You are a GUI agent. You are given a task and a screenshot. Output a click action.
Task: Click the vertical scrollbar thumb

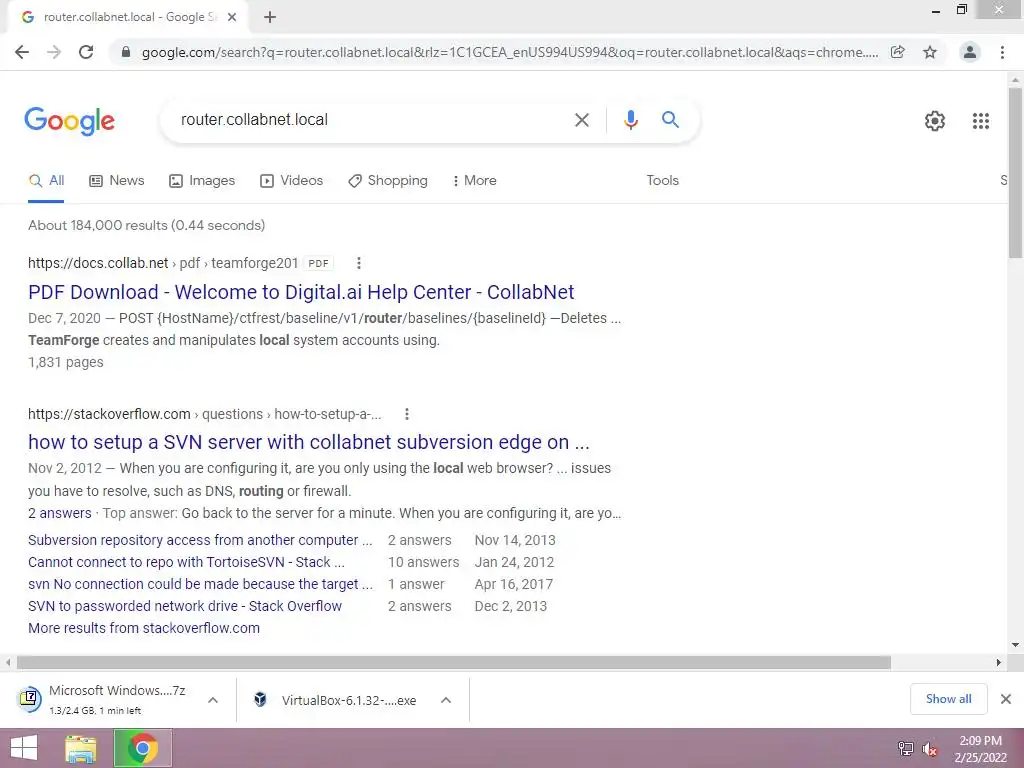click(x=1015, y=172)
